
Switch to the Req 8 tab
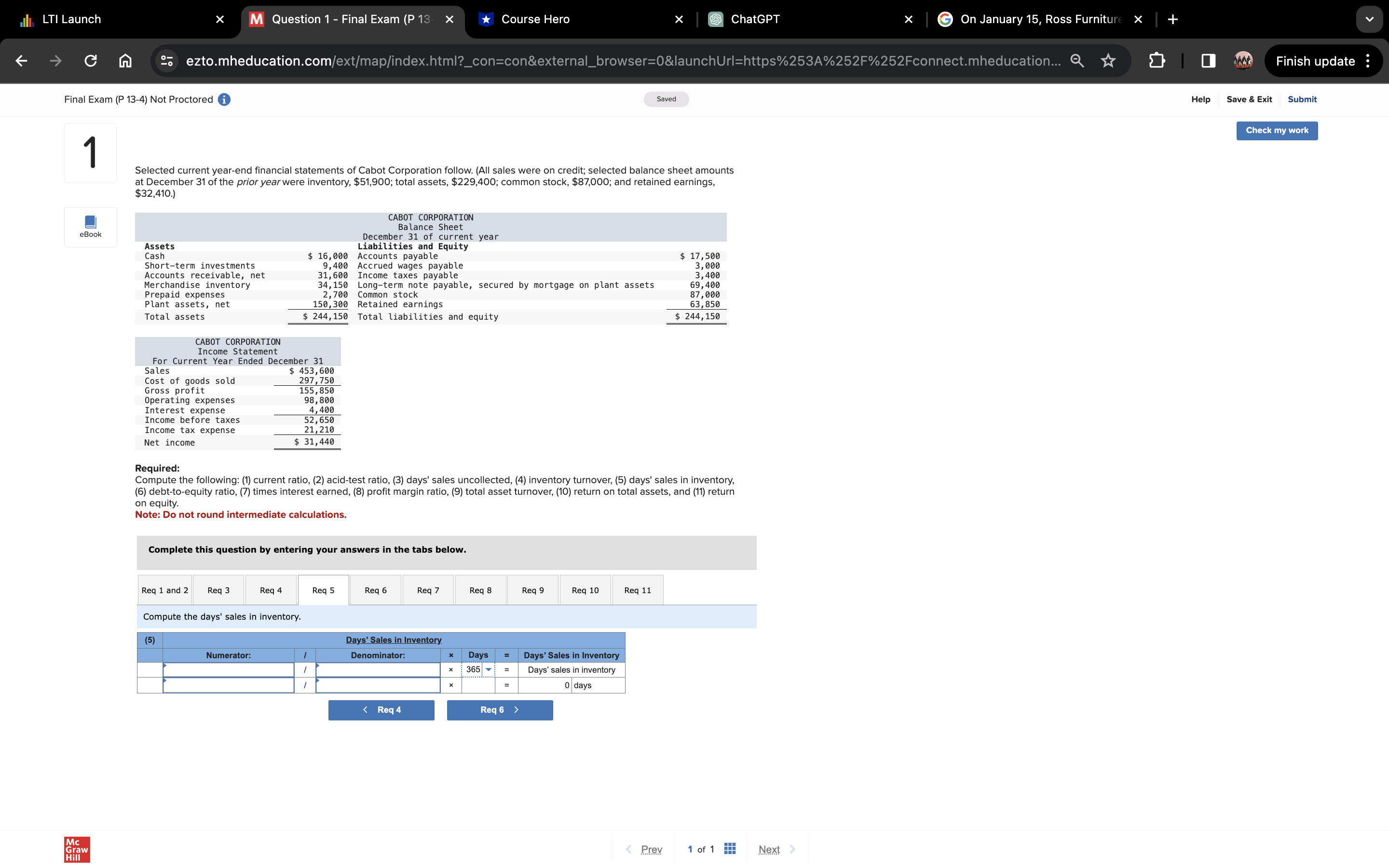[480, 590]
